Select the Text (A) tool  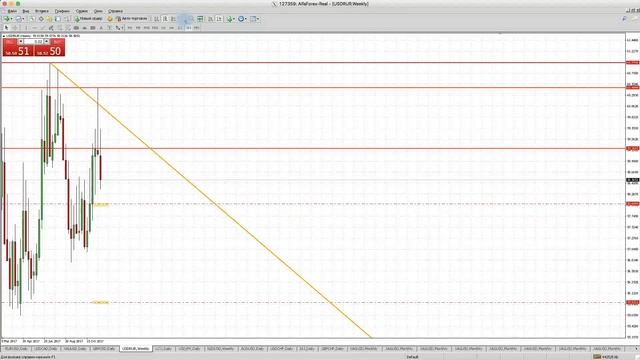pyautogui.click(x=101, y=28)
